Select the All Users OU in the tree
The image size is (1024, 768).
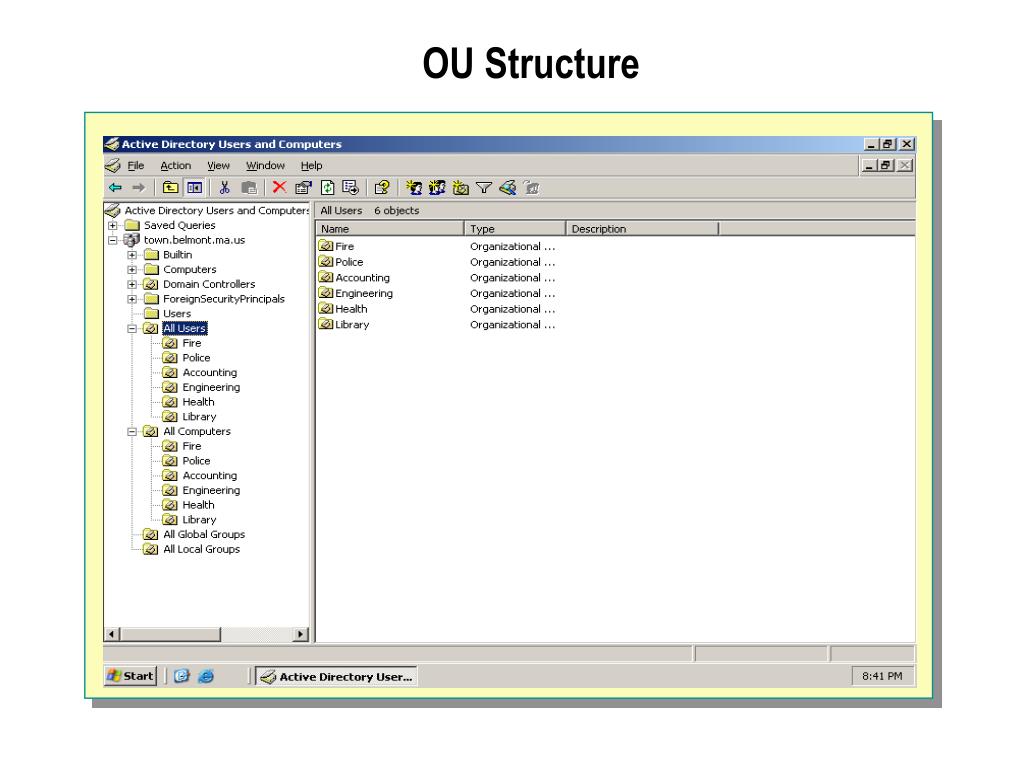point(185,328)
